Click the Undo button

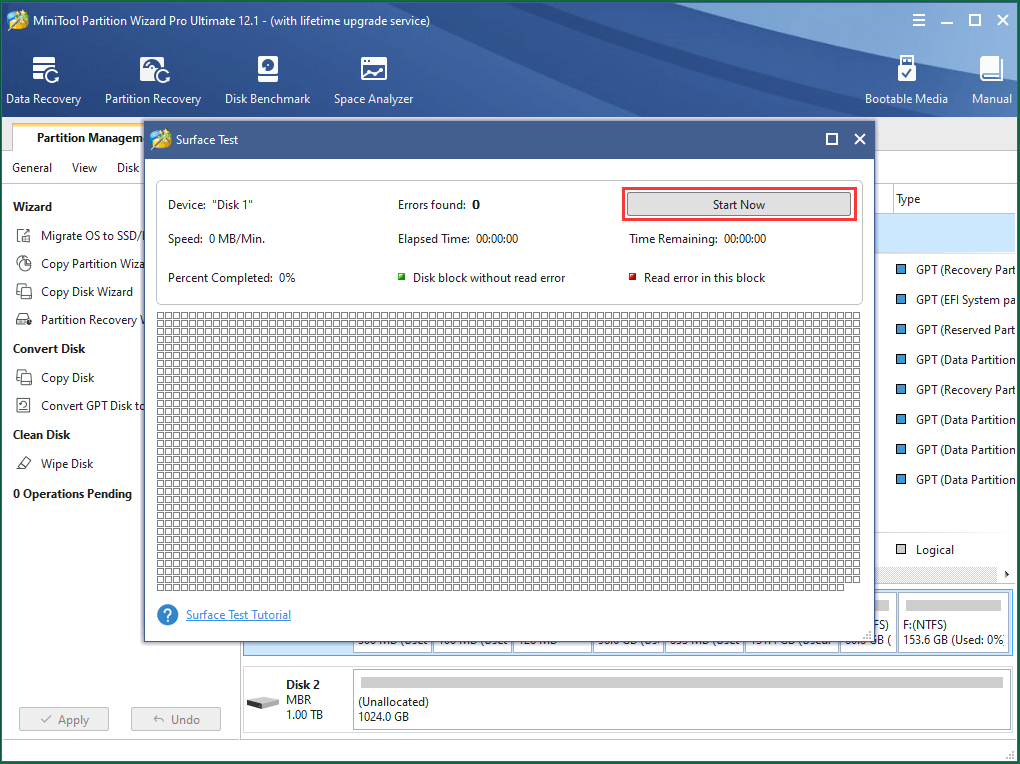176,719
